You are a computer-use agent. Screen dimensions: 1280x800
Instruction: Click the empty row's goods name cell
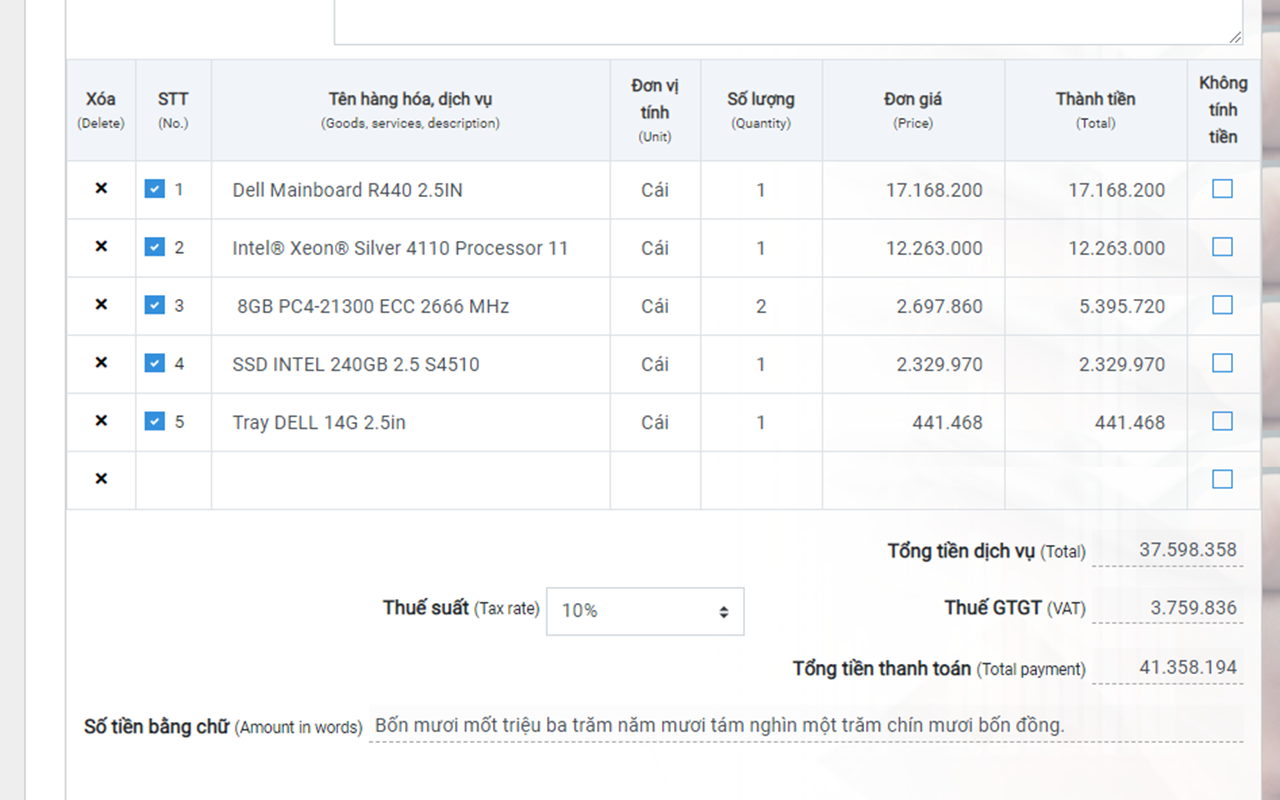coord(410,480)
